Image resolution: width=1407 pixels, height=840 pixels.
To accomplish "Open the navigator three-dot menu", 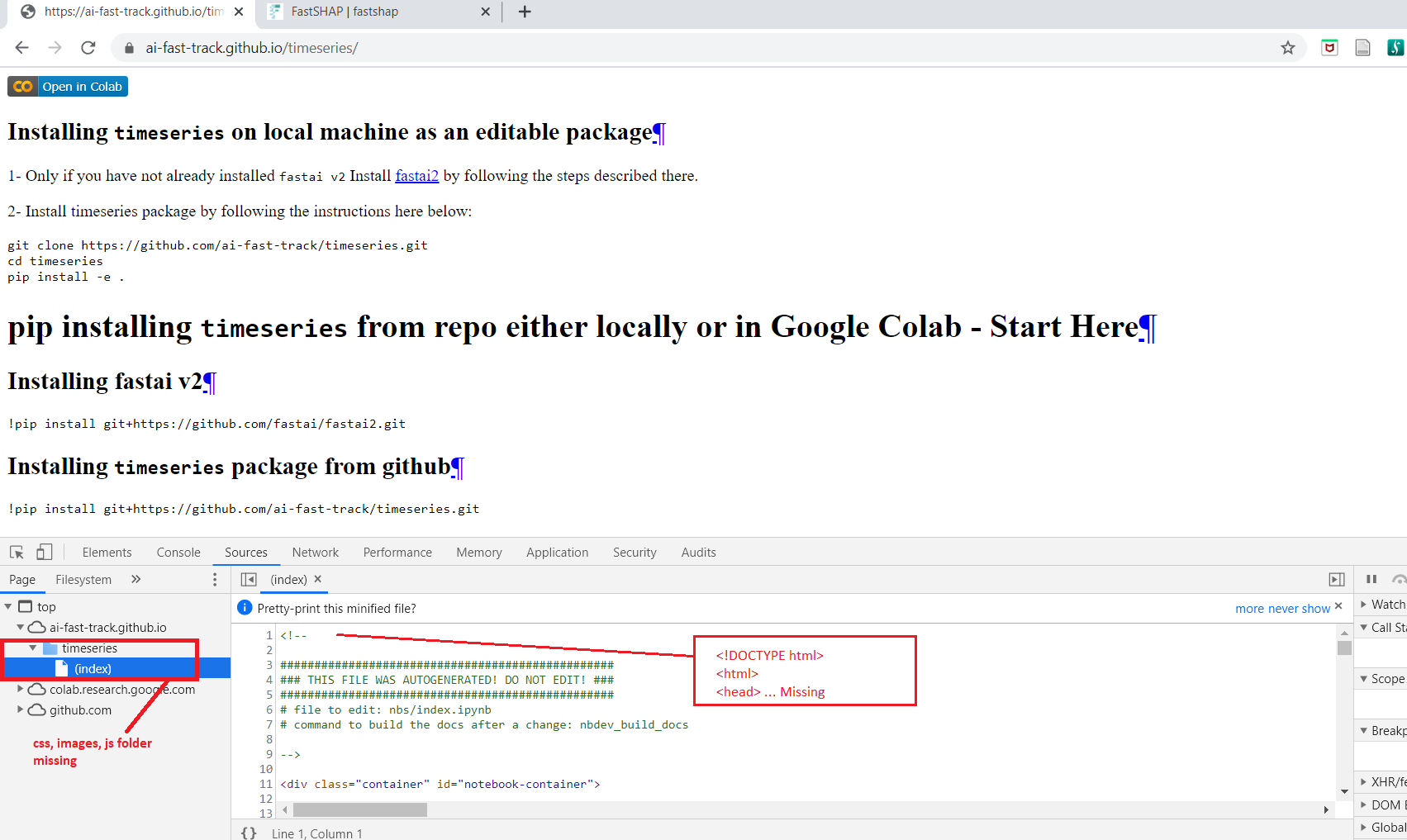I will pyautogui.click(x=215, y=580).
